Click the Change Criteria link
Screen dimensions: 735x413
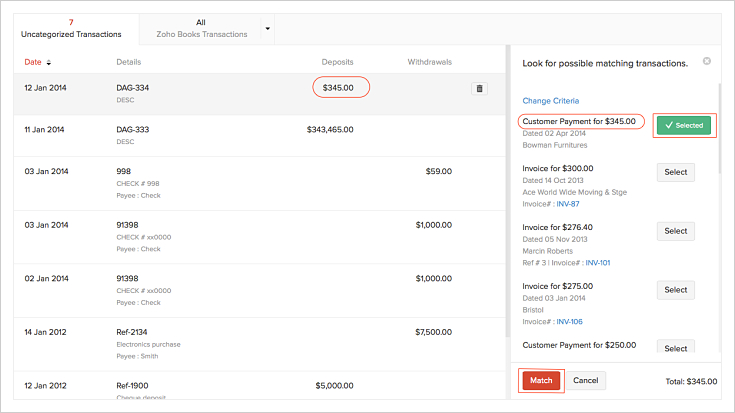(x=550, y=101)
